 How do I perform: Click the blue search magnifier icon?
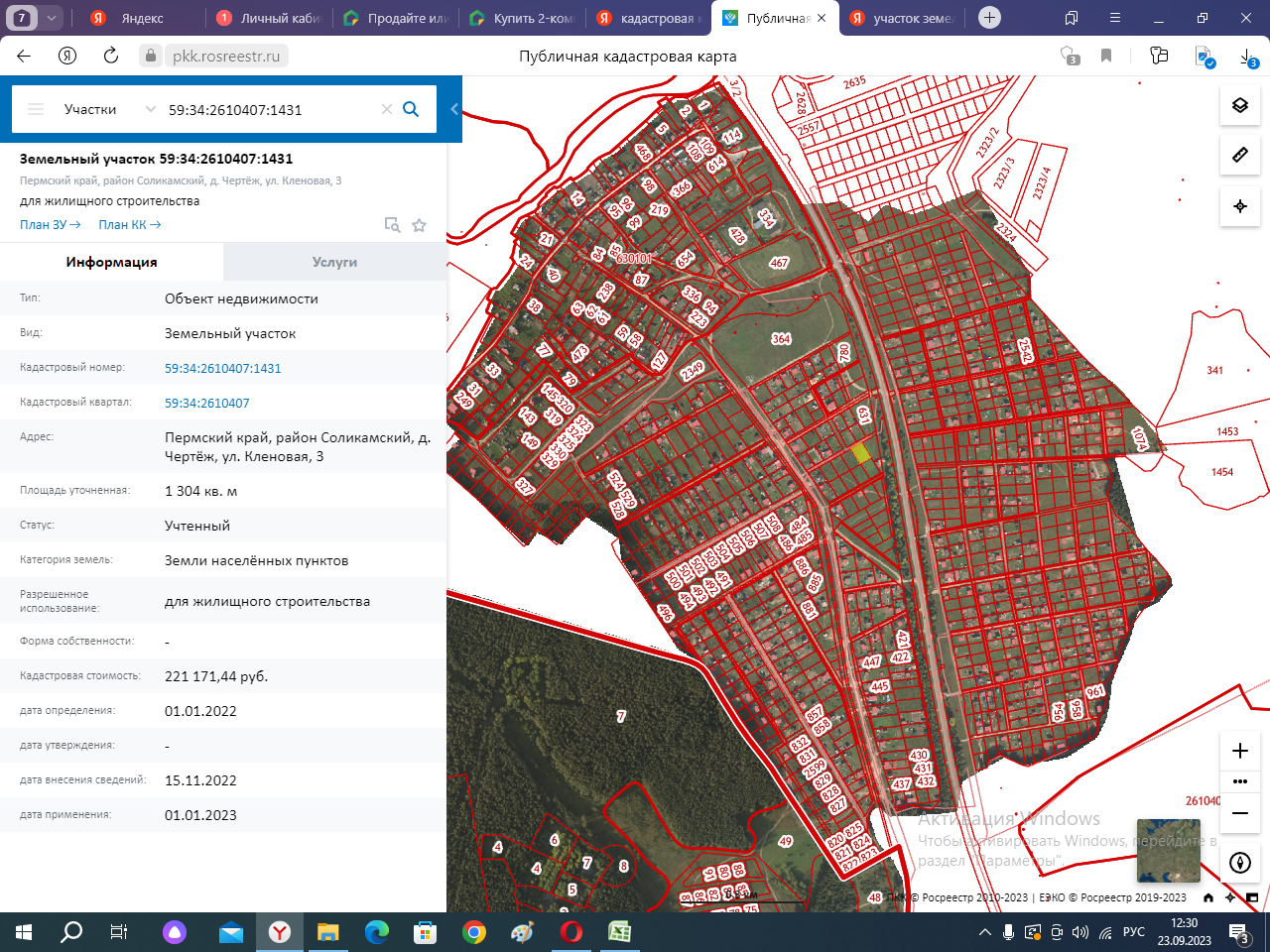pyautogui.click(x=411, y=109)
